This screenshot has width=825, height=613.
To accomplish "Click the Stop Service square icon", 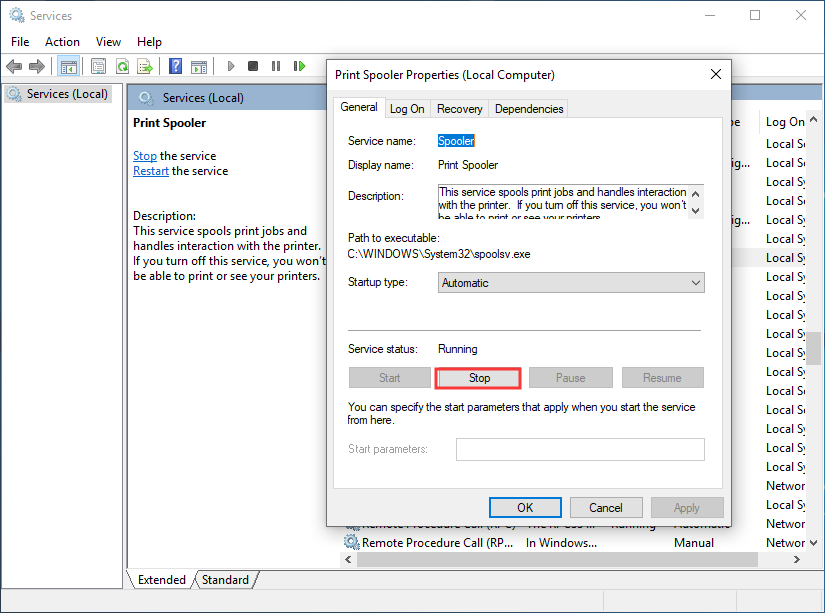I will click(x=253, y=66).
